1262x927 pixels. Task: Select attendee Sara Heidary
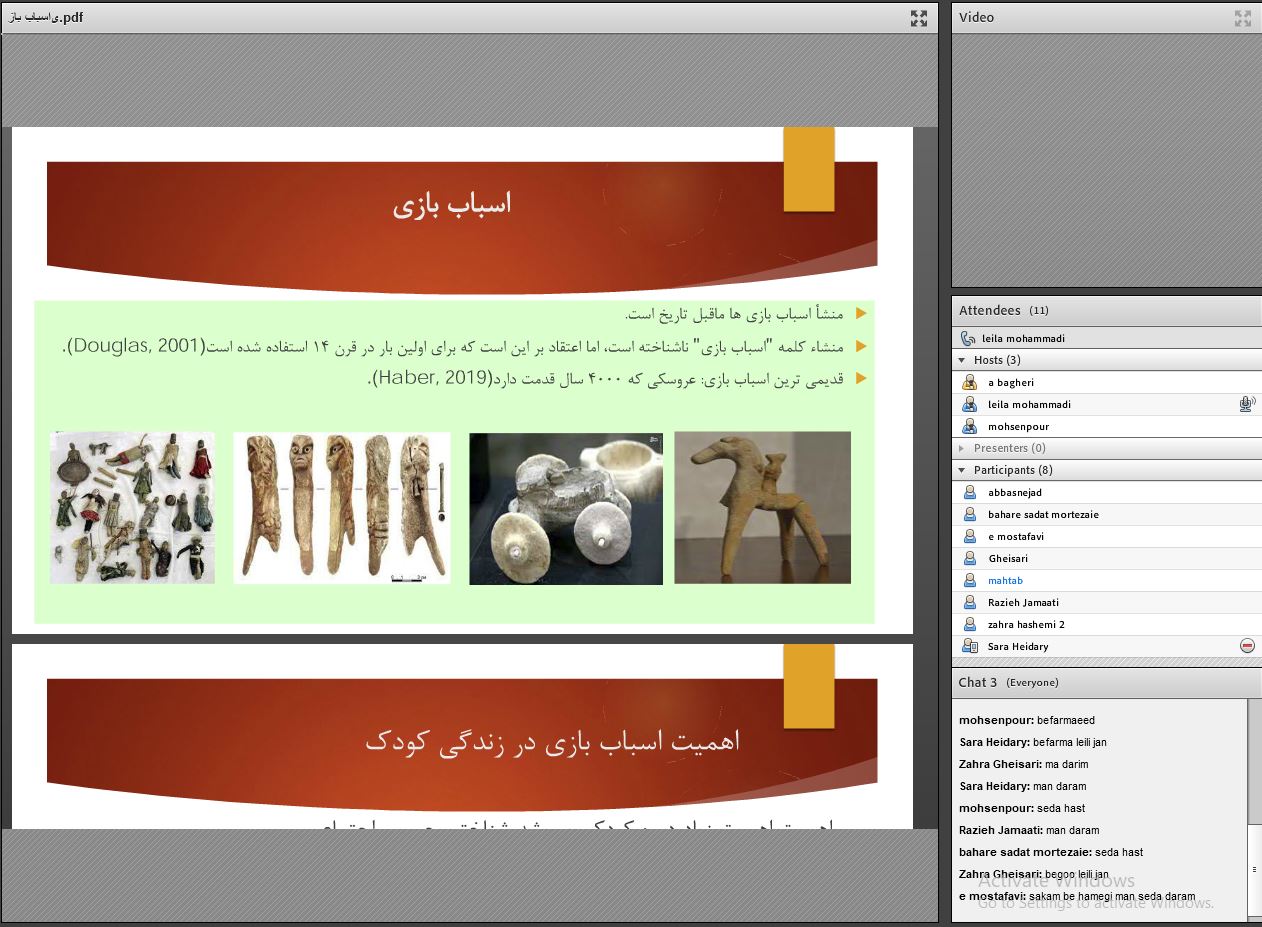pyautogui.click(x=1106, y=647)
